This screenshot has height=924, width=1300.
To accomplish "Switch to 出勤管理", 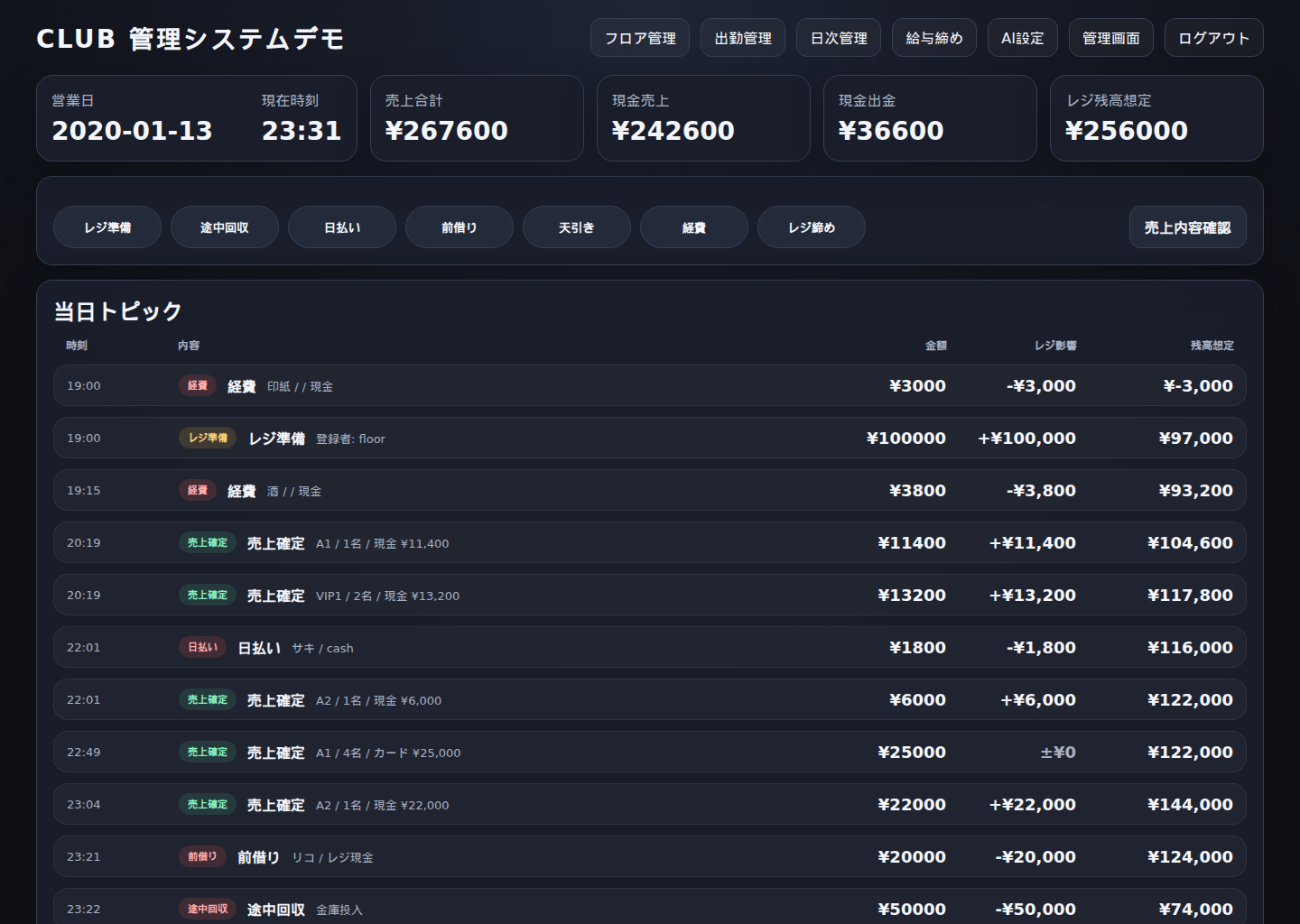I will tap(742, 38).
